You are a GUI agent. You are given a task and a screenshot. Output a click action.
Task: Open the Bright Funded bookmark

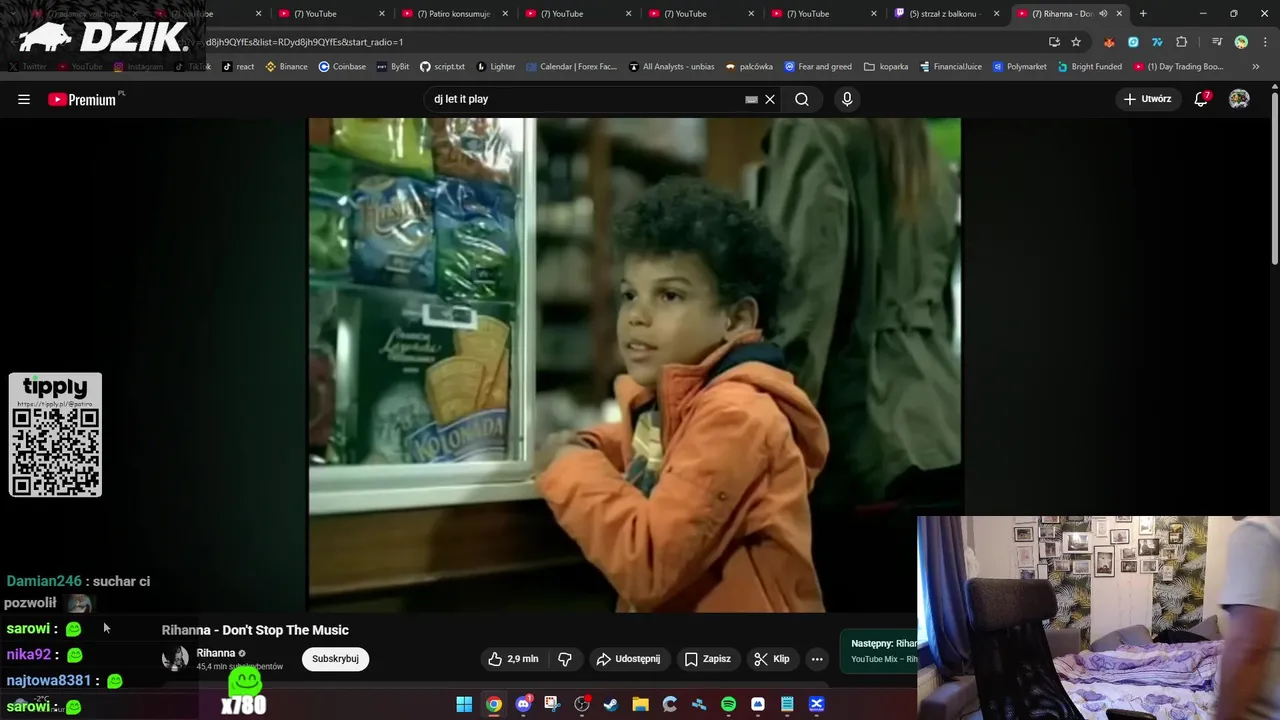pos(1089,67)
